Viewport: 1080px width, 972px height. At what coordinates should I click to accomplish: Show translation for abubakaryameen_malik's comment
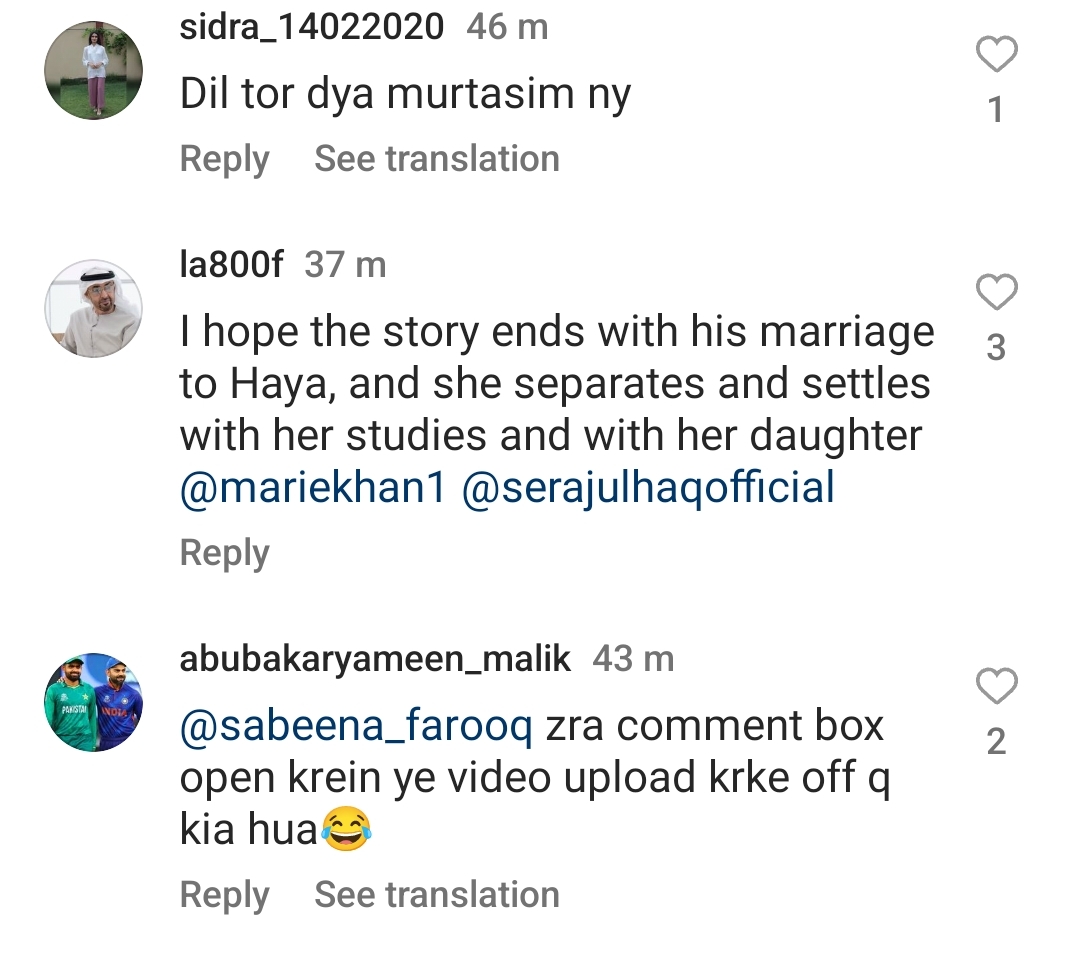coord(437,893)
